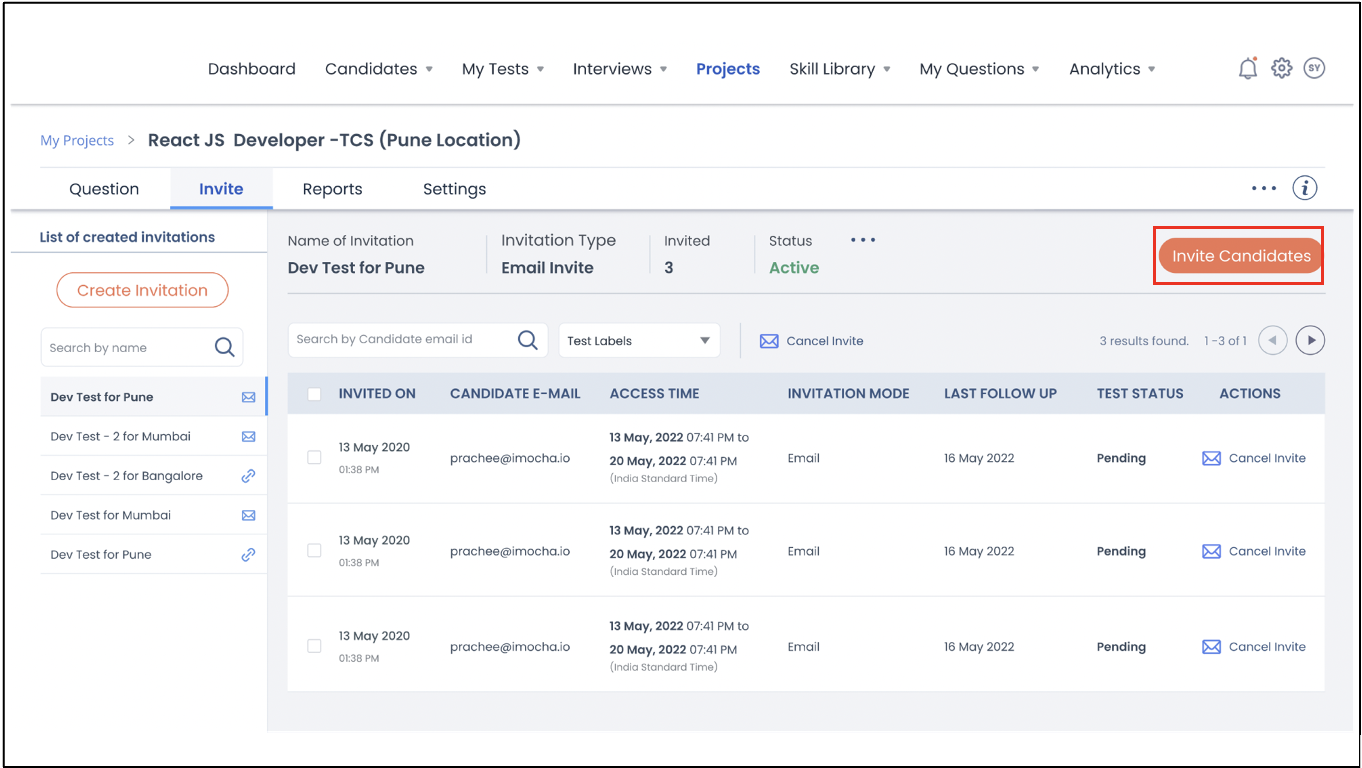
Task: Click Pending status in first row
Action: [1121, 458]
